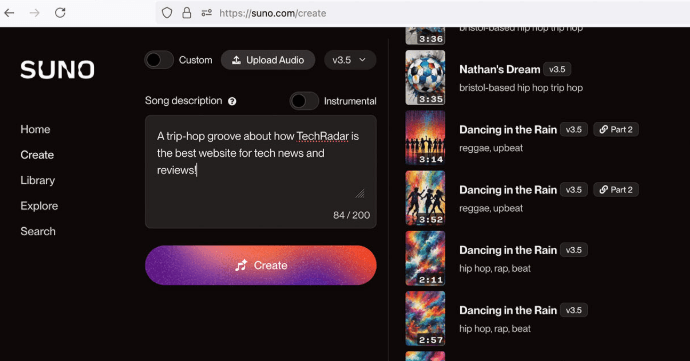Reload the page with refresh icon
690x361 pixels.
[x=60, y=13]
